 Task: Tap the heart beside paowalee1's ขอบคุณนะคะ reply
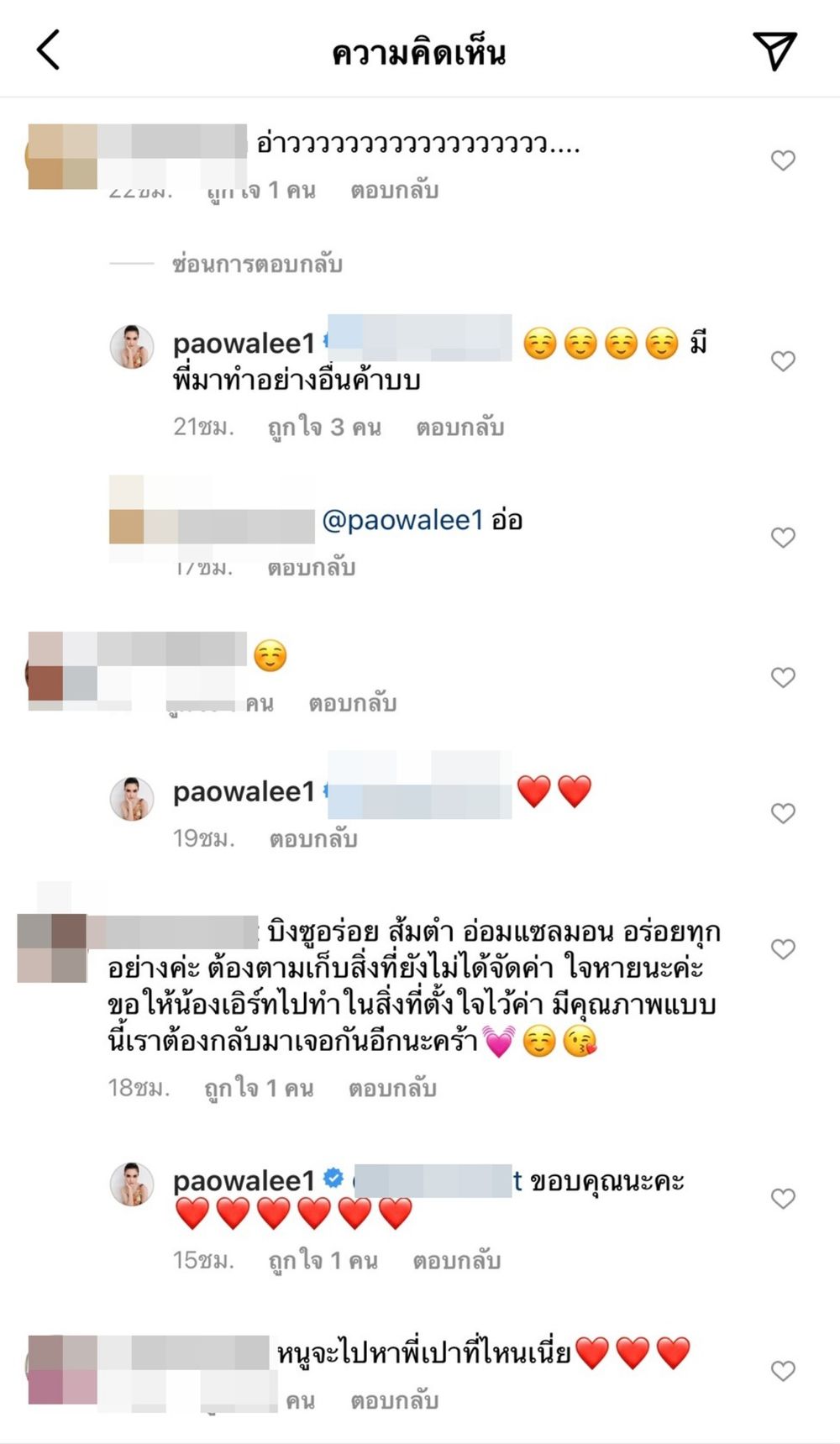(x=783, y=1199)
